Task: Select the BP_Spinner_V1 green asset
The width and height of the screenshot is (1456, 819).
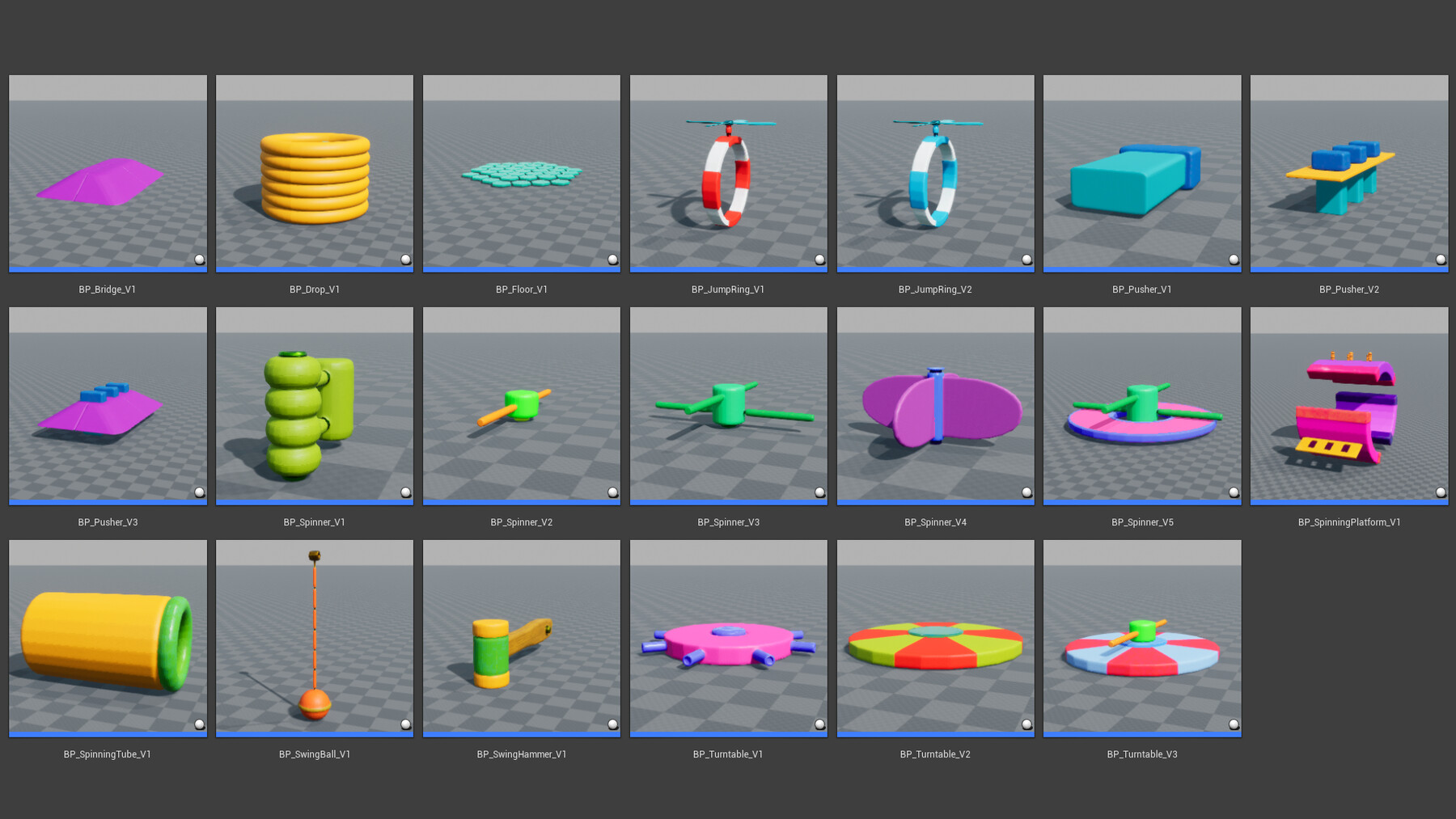Action: pyautogui.click(x=314, y=404)
